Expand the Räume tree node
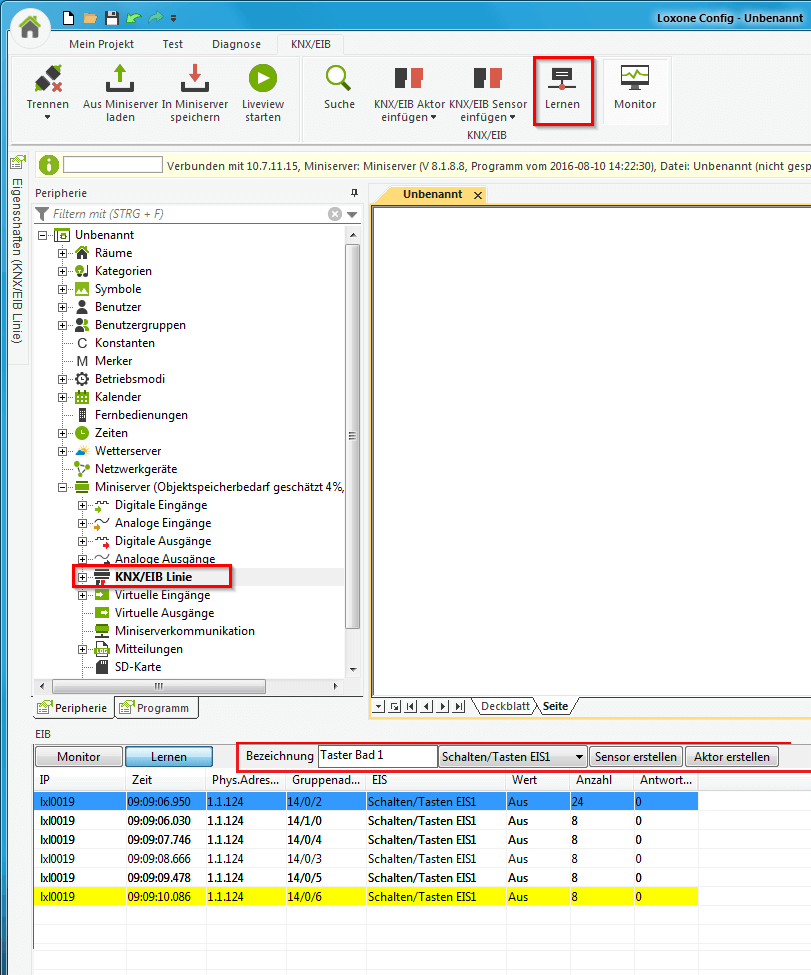The width and height of the screenshot is (811, 975). tap(63, 253)
